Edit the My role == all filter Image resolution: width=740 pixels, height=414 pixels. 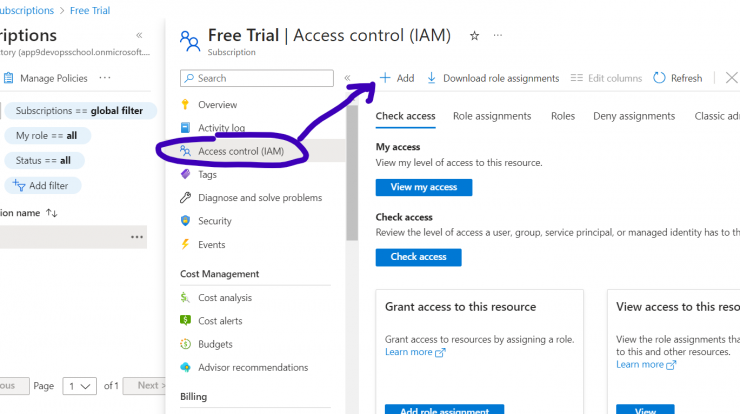pyautogui.click(x=47, y=136)
